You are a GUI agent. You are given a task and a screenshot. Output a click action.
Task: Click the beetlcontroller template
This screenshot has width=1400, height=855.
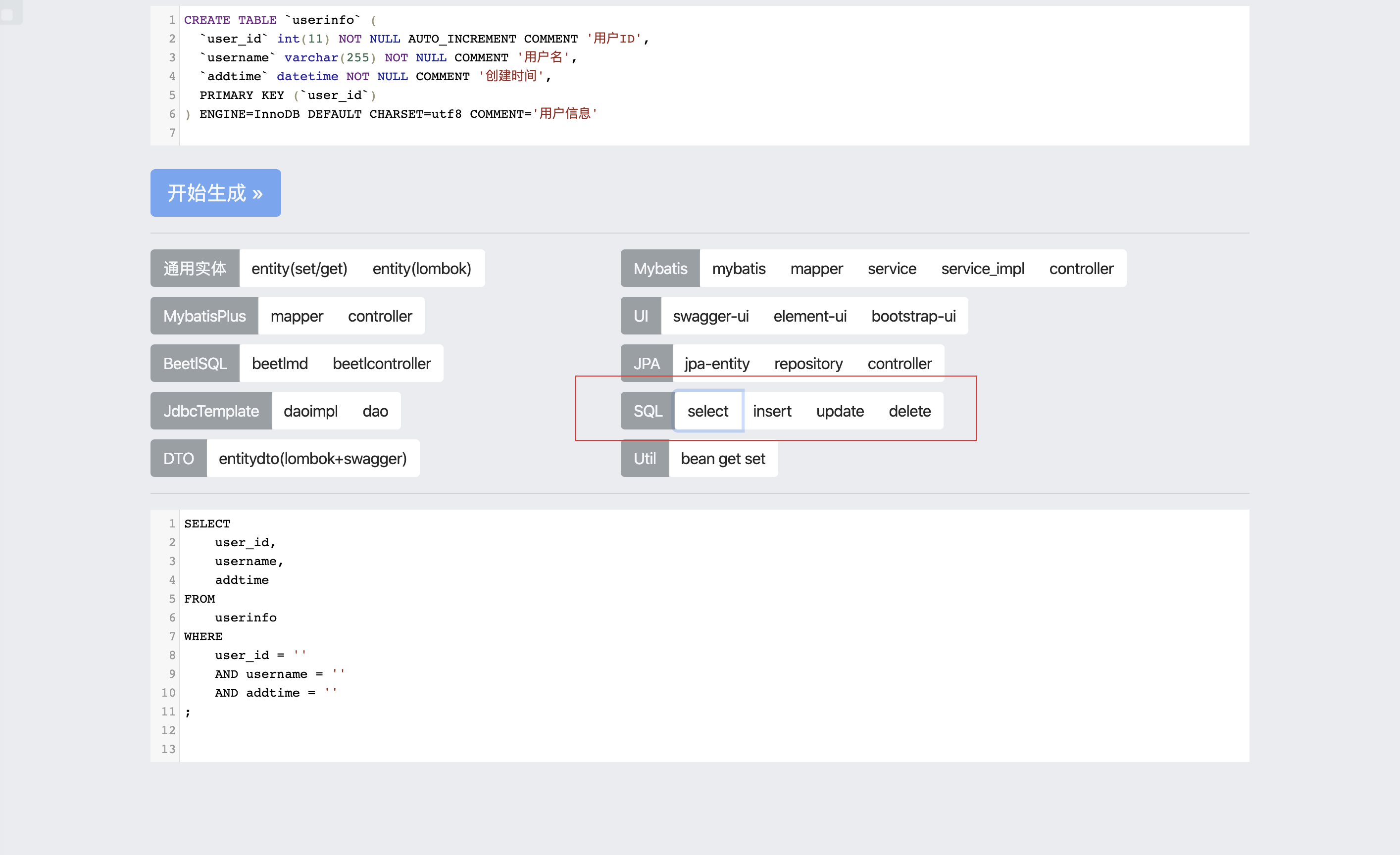coord(381,363)
